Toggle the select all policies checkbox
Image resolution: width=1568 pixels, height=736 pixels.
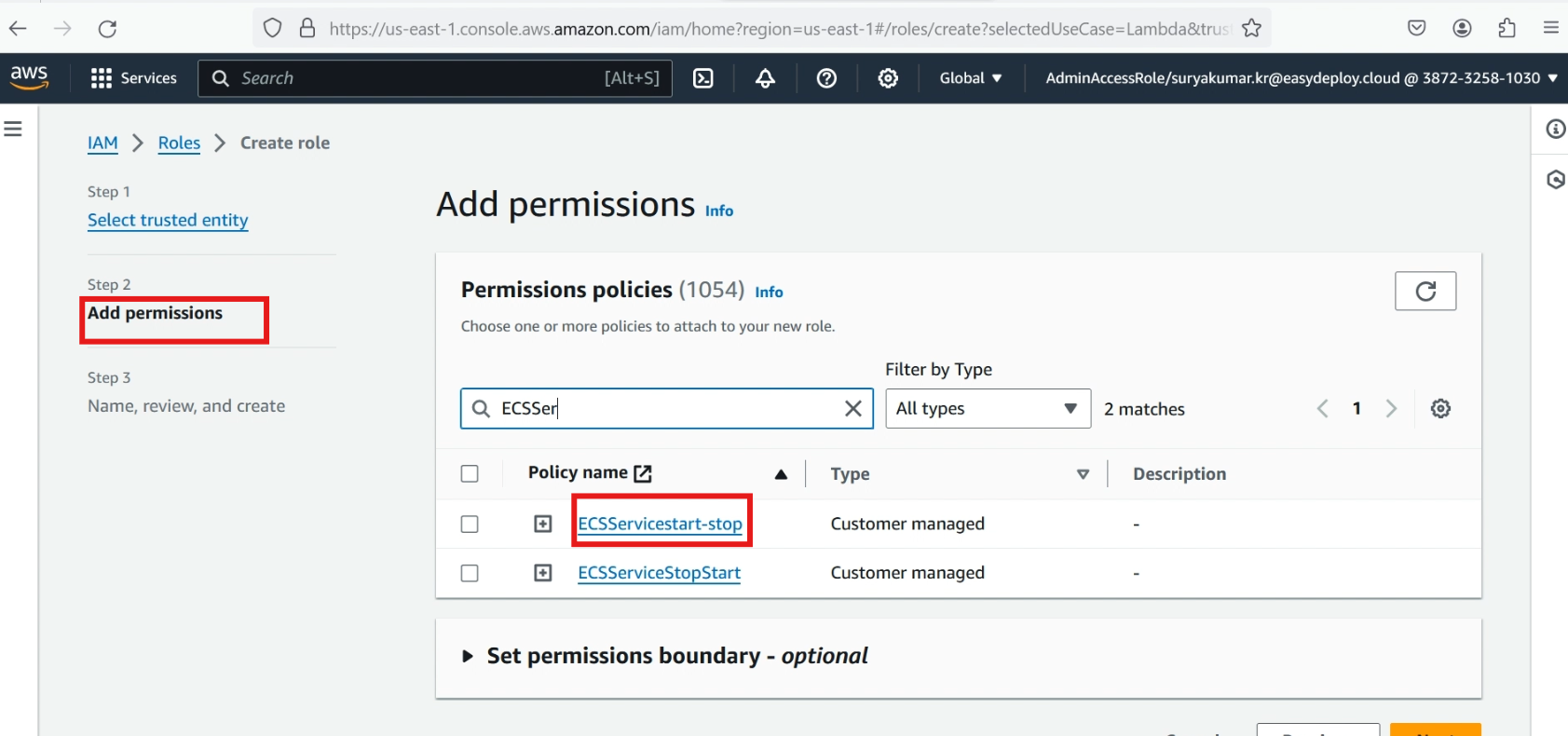[x=470, y=474]
